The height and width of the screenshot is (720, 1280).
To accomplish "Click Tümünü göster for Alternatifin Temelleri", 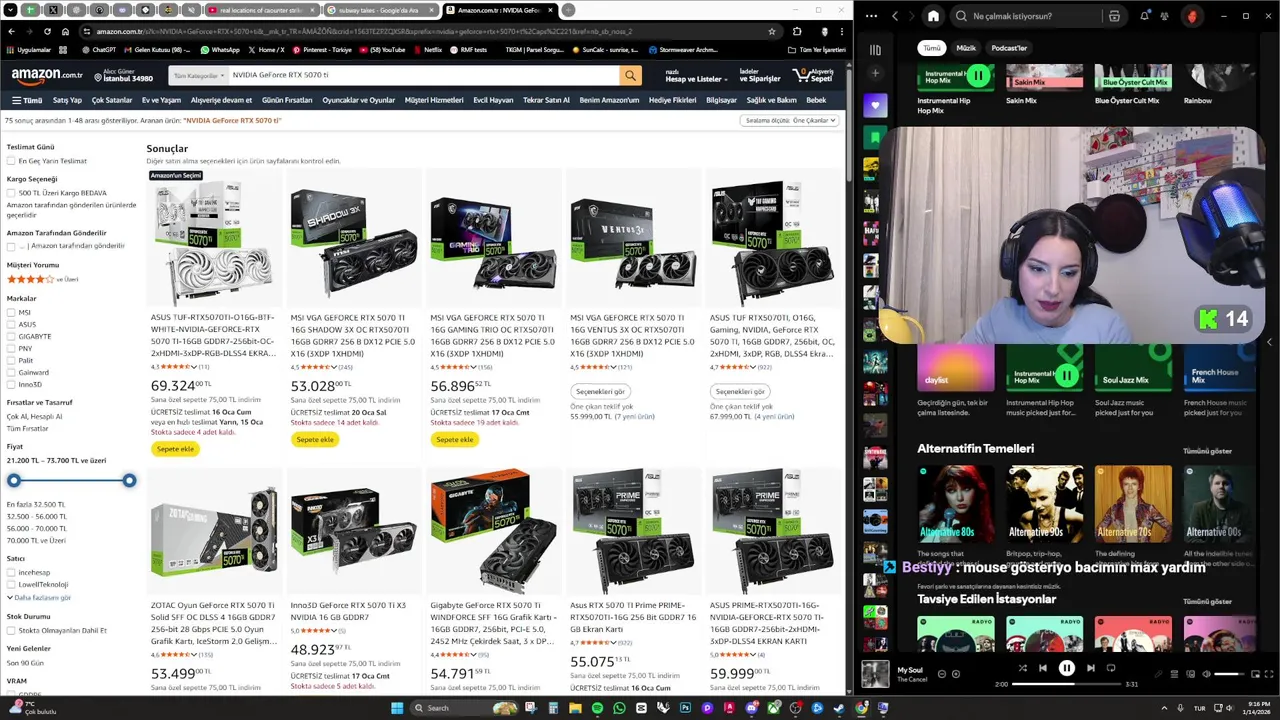I will tap(1207, 451).
